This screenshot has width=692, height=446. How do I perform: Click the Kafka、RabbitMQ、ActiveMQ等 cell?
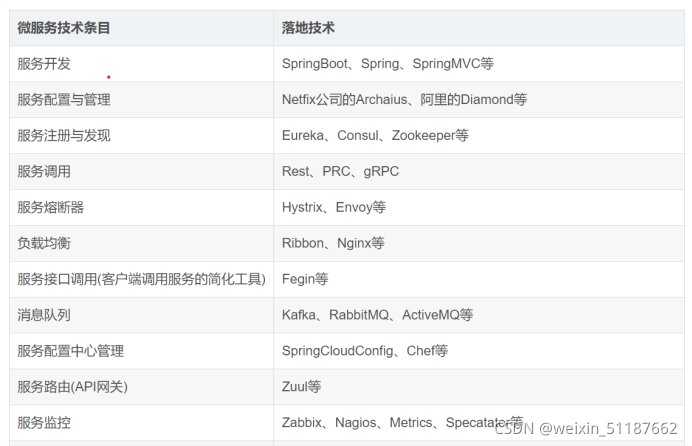coord(377,316)
